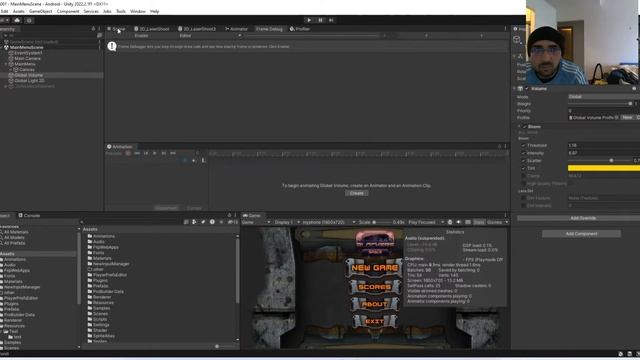Switch to Dopesheet view in Animation panel
Viewport: 640px width, 360px height.
(x=167, y=208)
